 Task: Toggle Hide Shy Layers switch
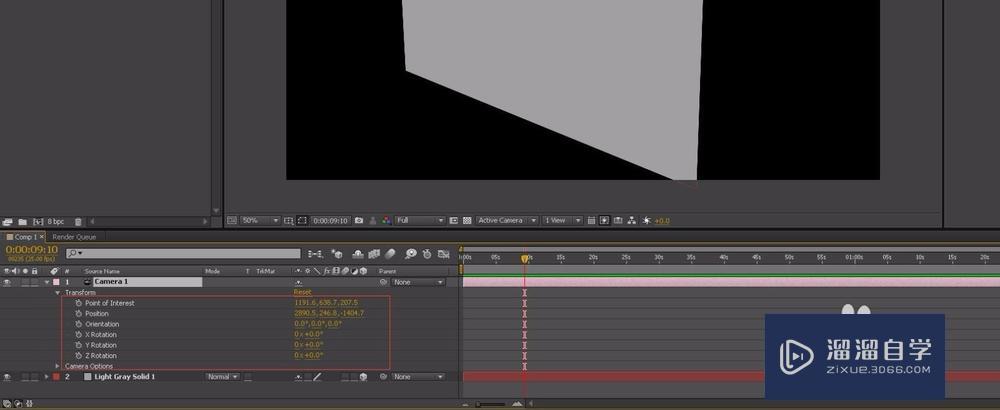358,254
